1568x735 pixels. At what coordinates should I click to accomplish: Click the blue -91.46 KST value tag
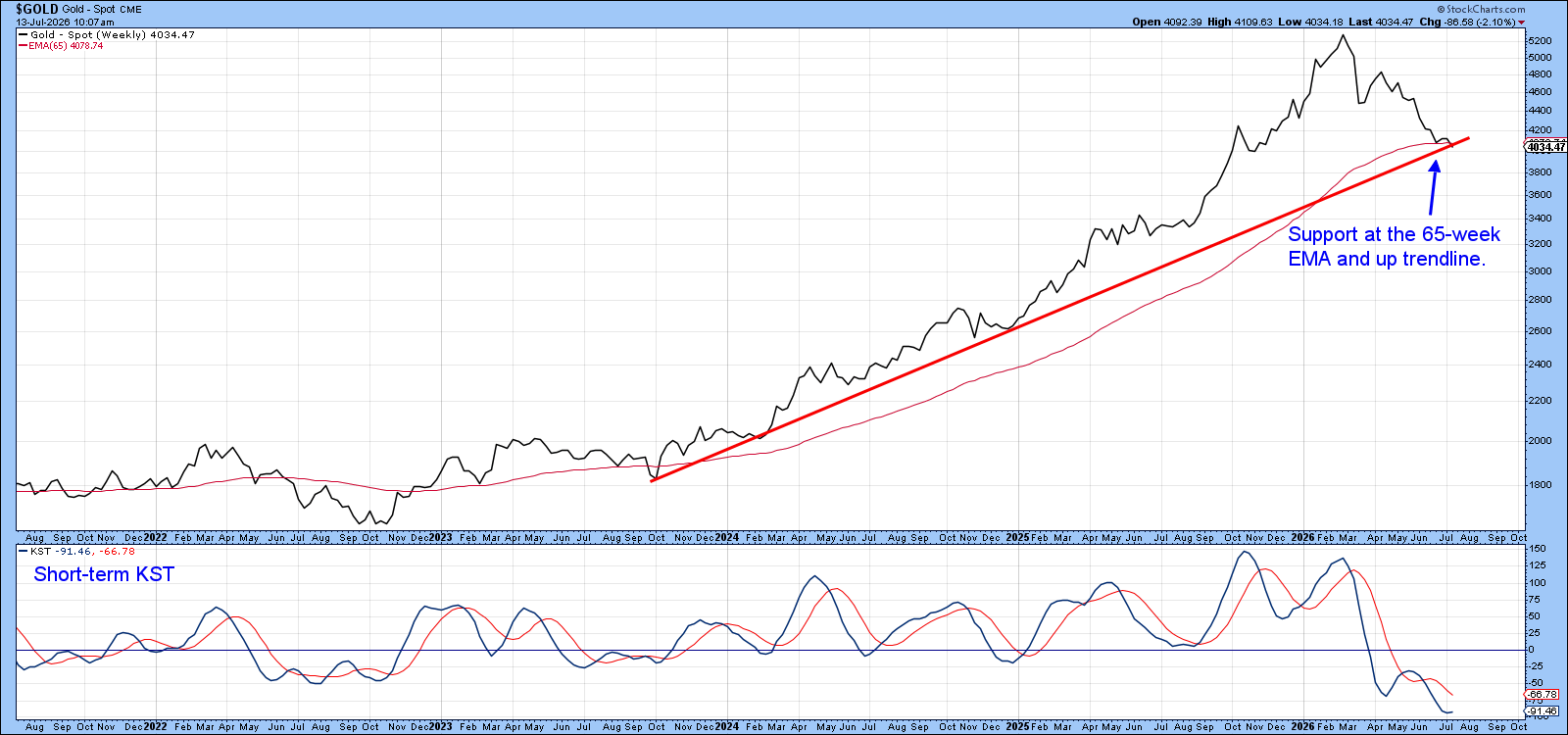(1543, 711)
